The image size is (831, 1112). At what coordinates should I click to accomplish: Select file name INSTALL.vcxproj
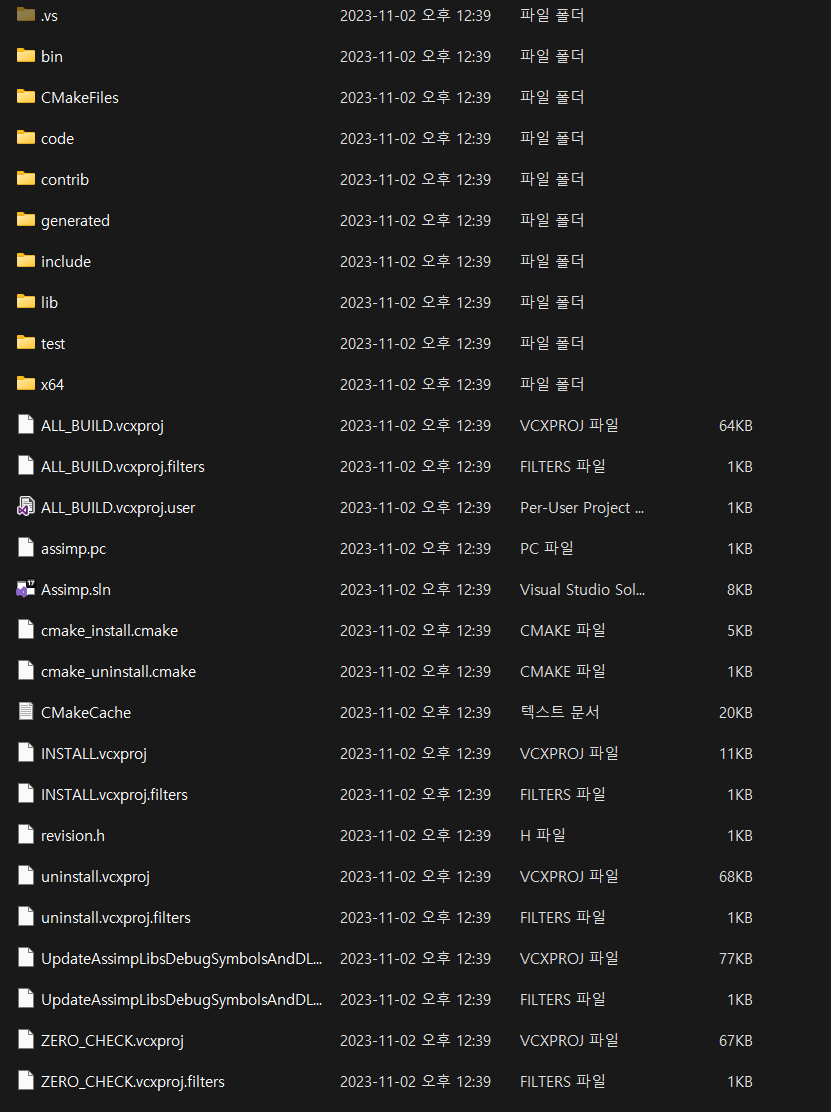pyautogui.click(x=94, y=754)
